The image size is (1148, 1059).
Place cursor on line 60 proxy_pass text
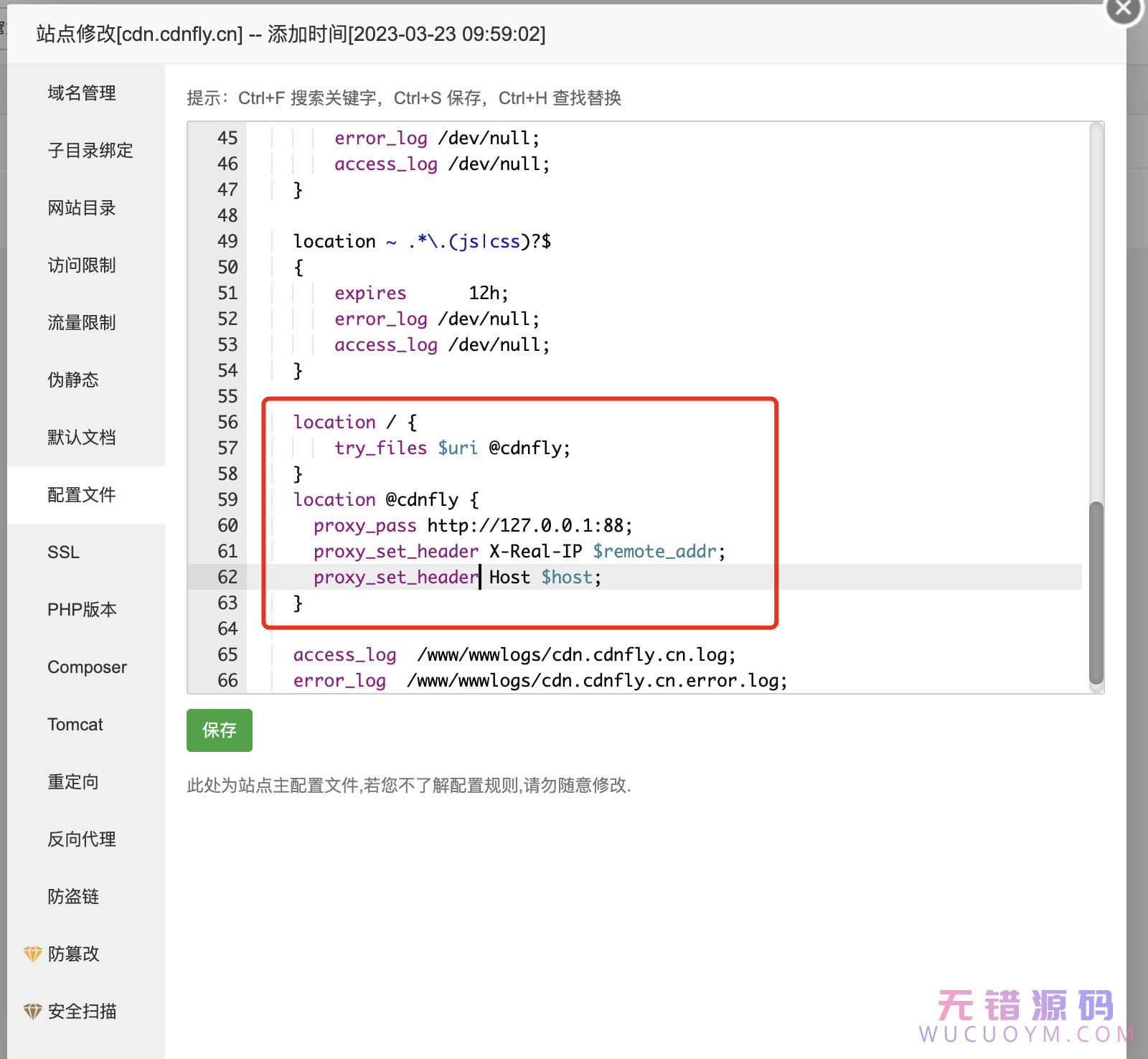(x=364, y=526)
